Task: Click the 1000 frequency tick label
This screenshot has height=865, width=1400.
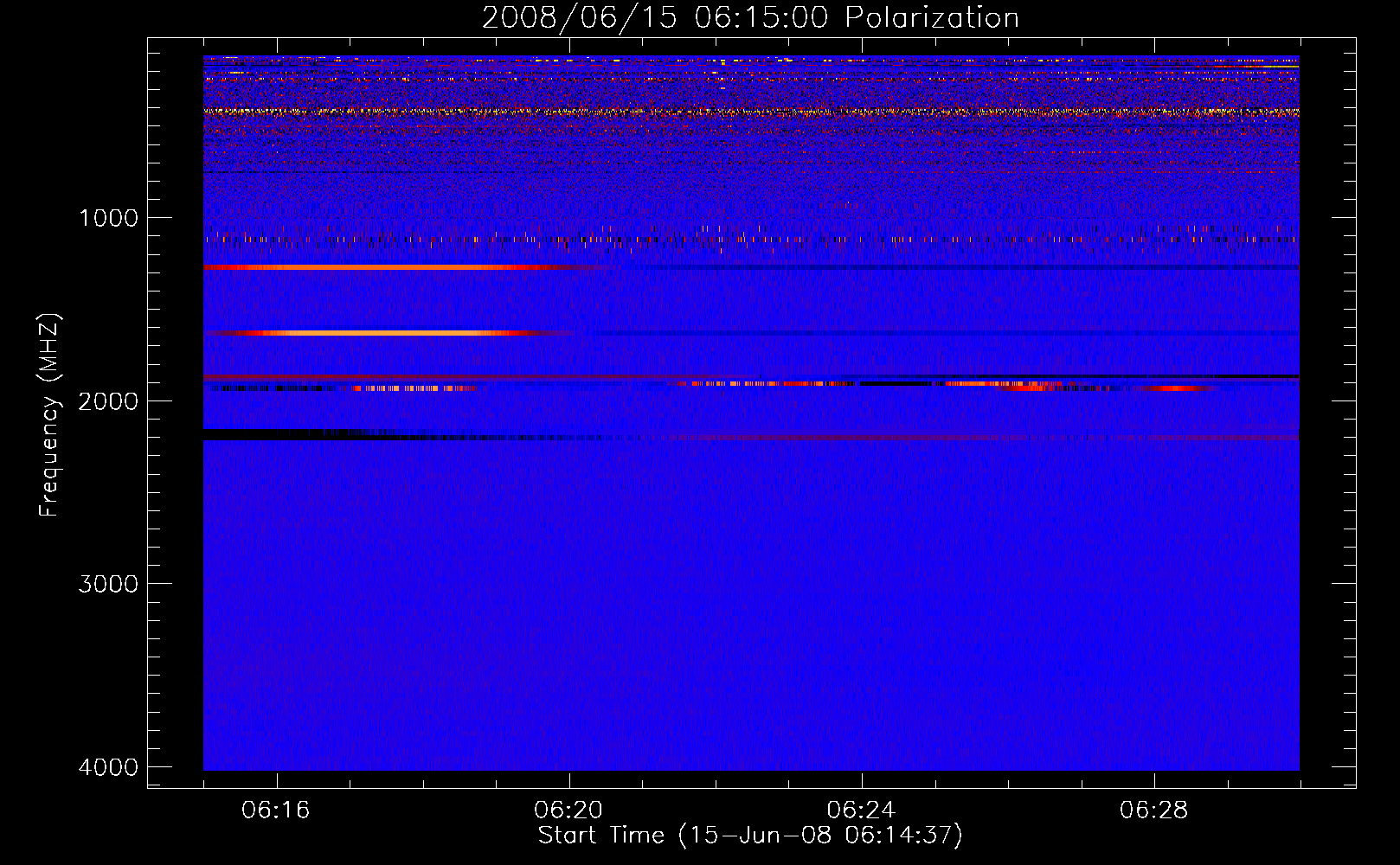Action: [x=108, y=218]
